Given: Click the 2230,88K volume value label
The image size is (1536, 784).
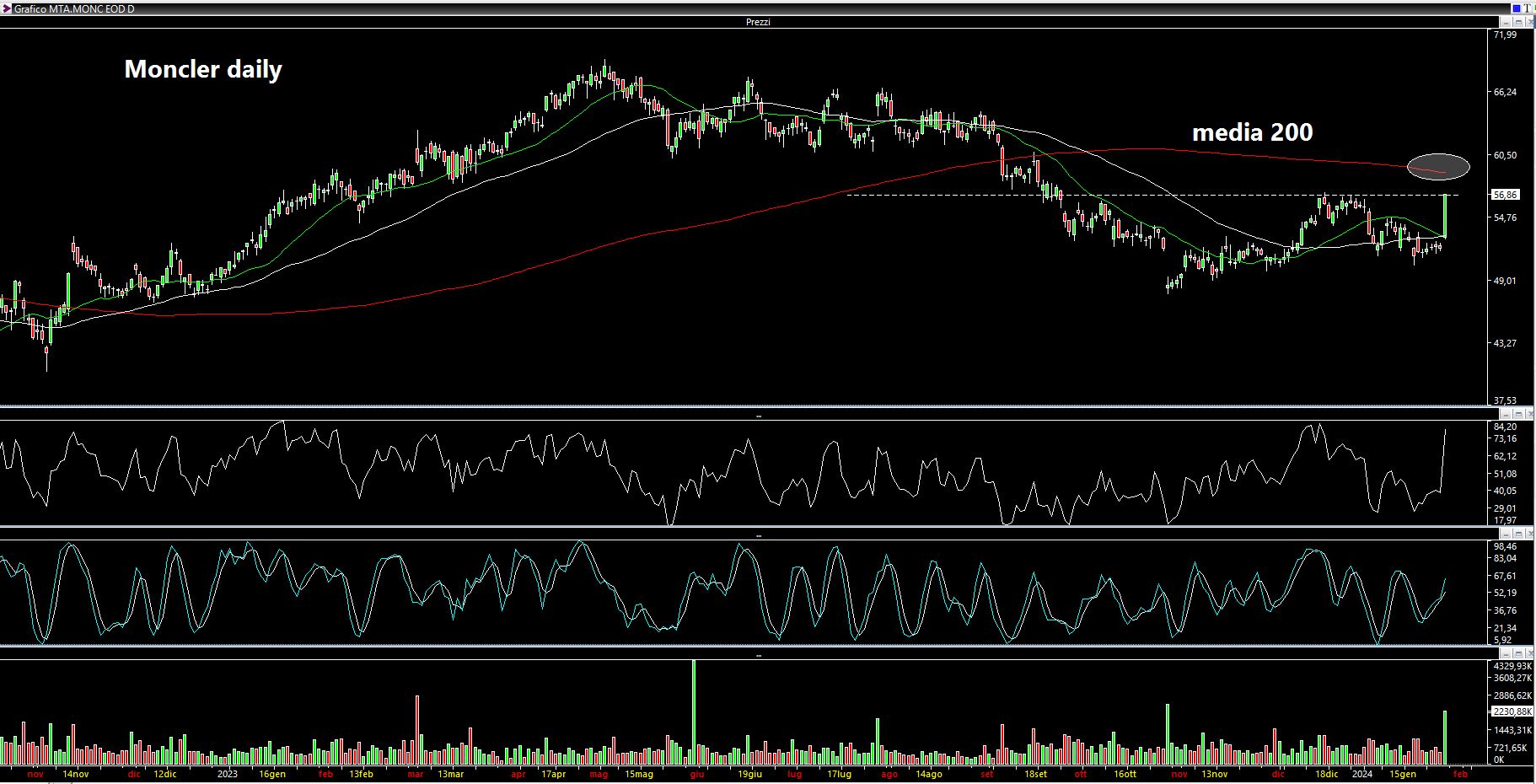Looking at the screenshot, I should coord(1512,712).
